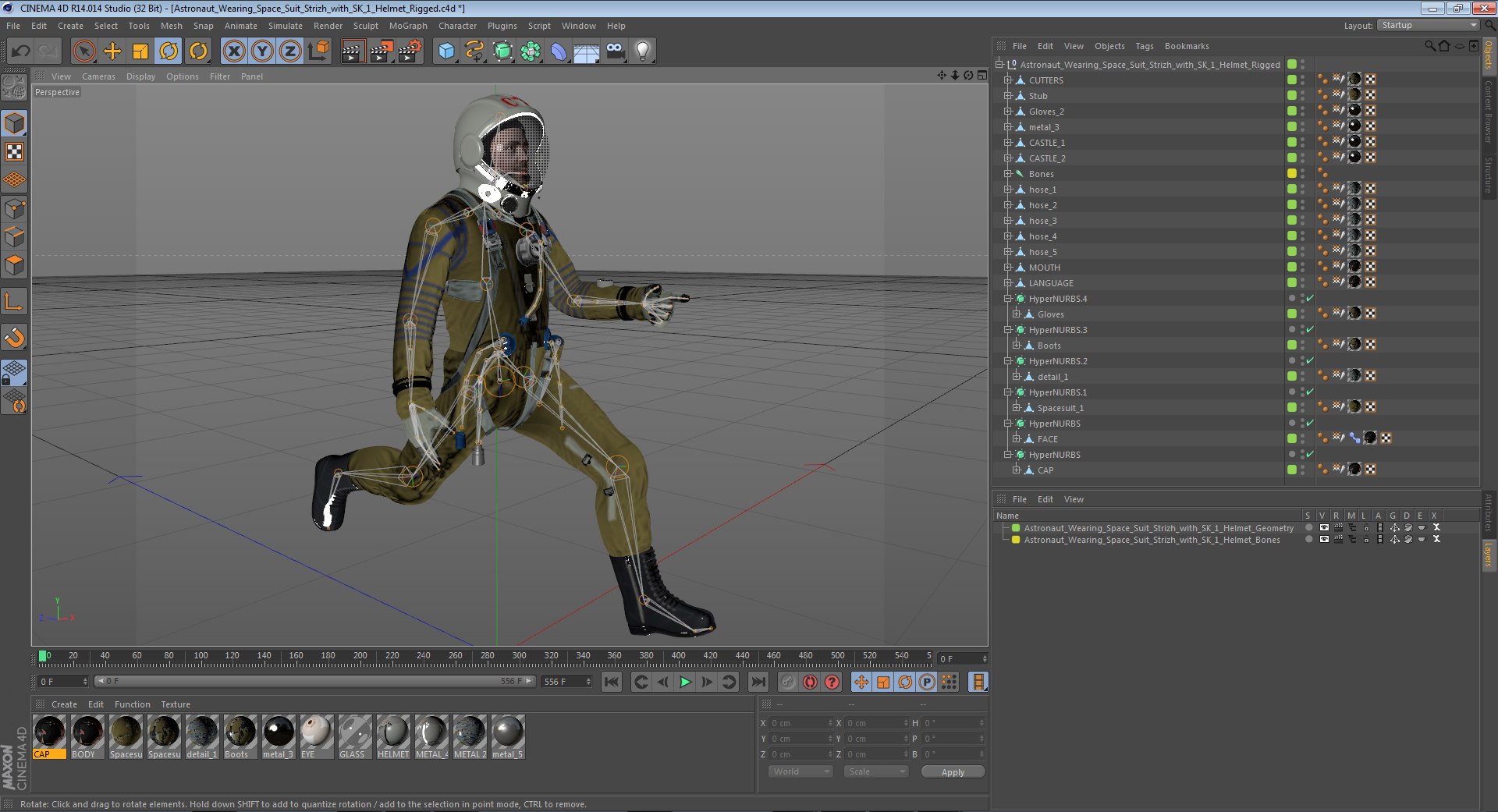The height and width of the screenshot is (812, 1498).
Task: Open the floor environment icon
Action: tap(587, 51)
